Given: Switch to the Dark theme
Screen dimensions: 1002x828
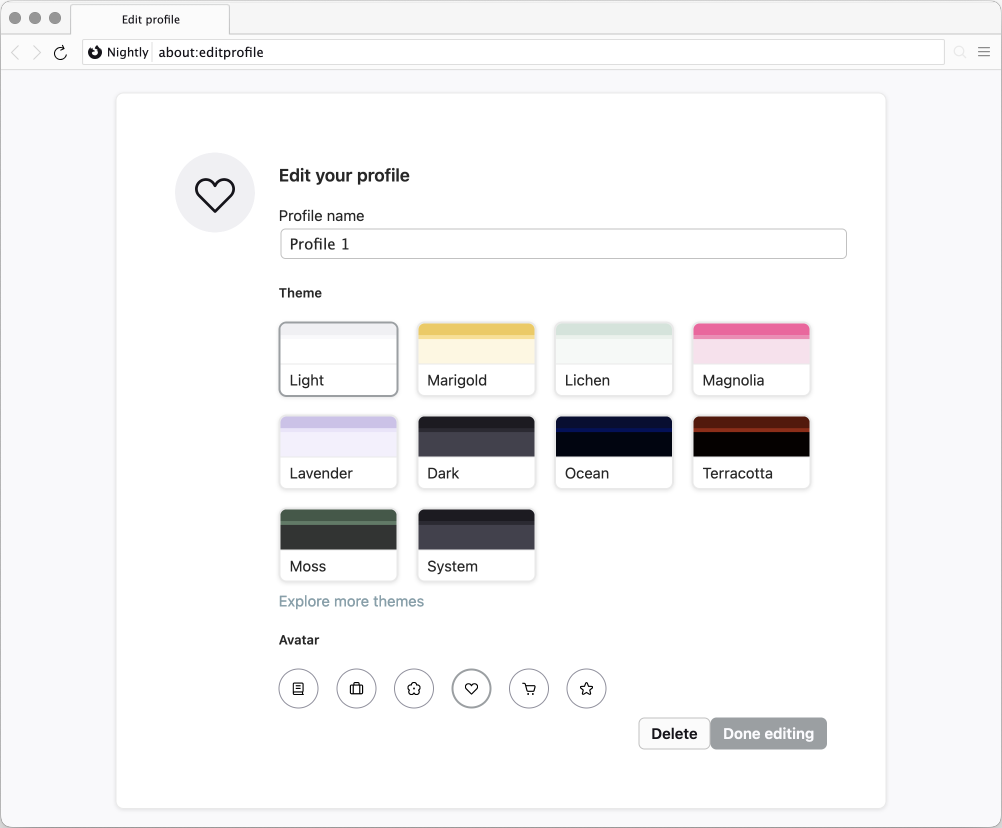Looking at the screenshot, I should [x=476, y=452].
